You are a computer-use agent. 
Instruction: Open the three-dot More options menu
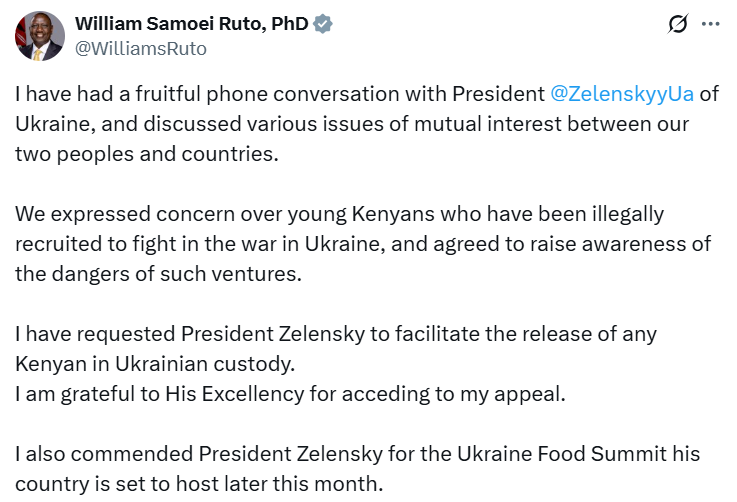pos(709,24)
